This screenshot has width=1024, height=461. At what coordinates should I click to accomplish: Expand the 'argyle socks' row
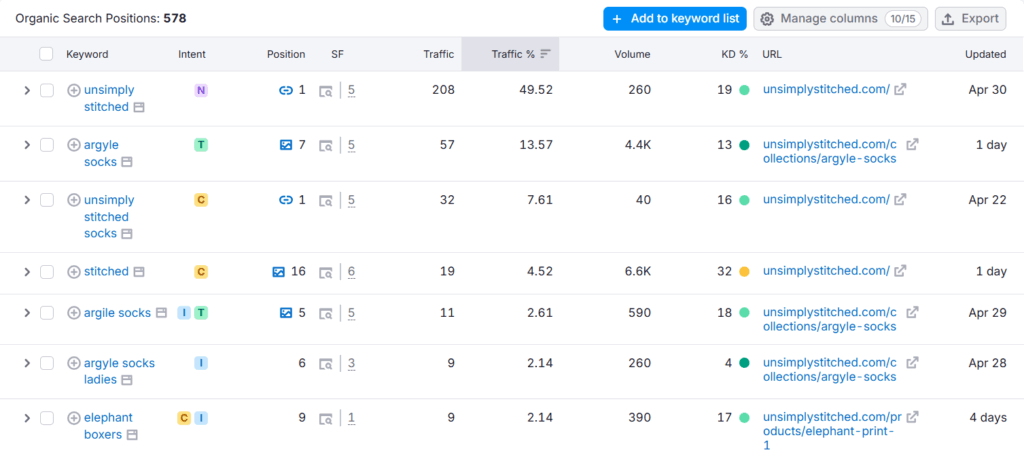click(x=27, y=145)
